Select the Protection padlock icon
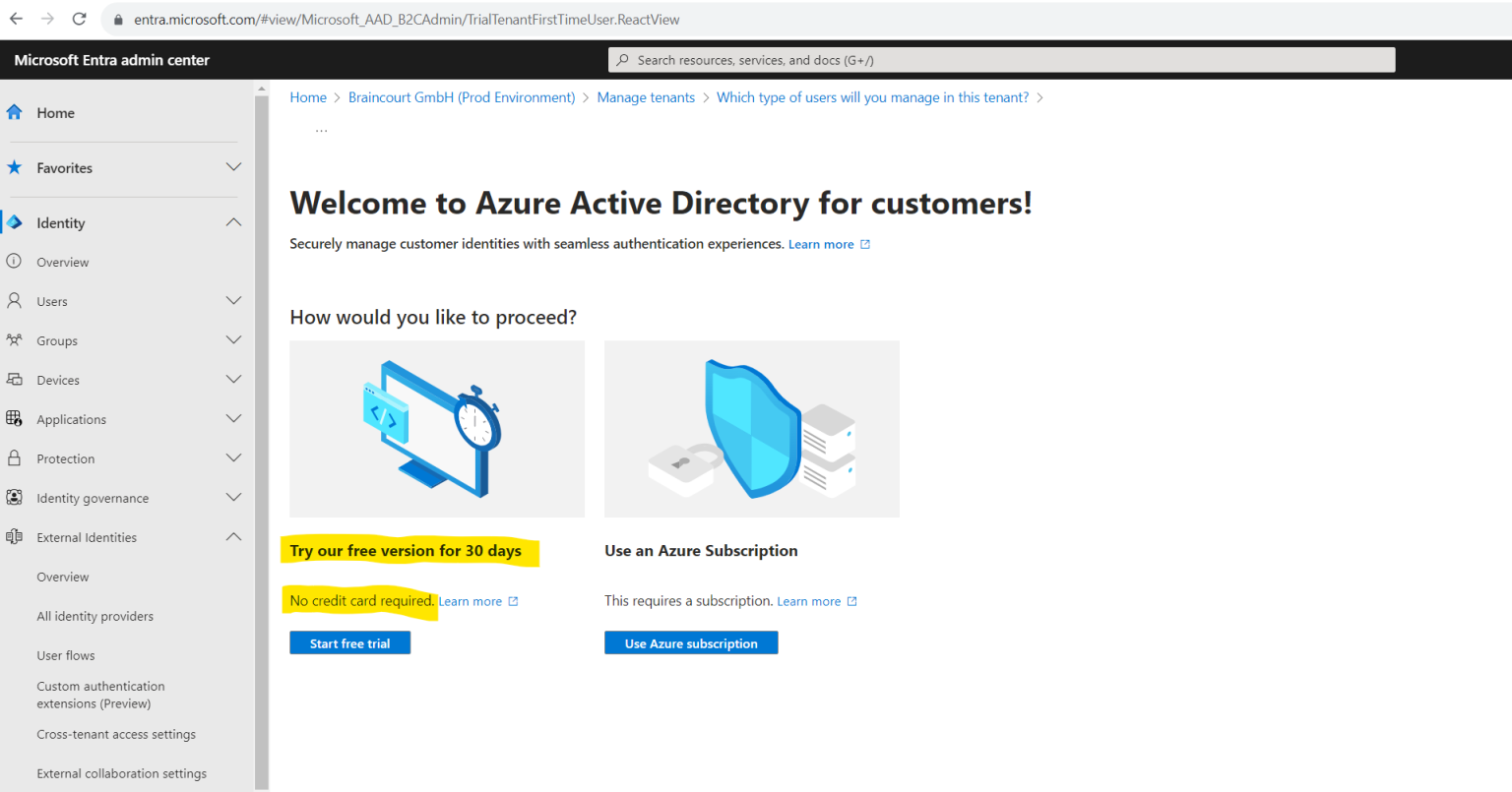 pos(15,458)
